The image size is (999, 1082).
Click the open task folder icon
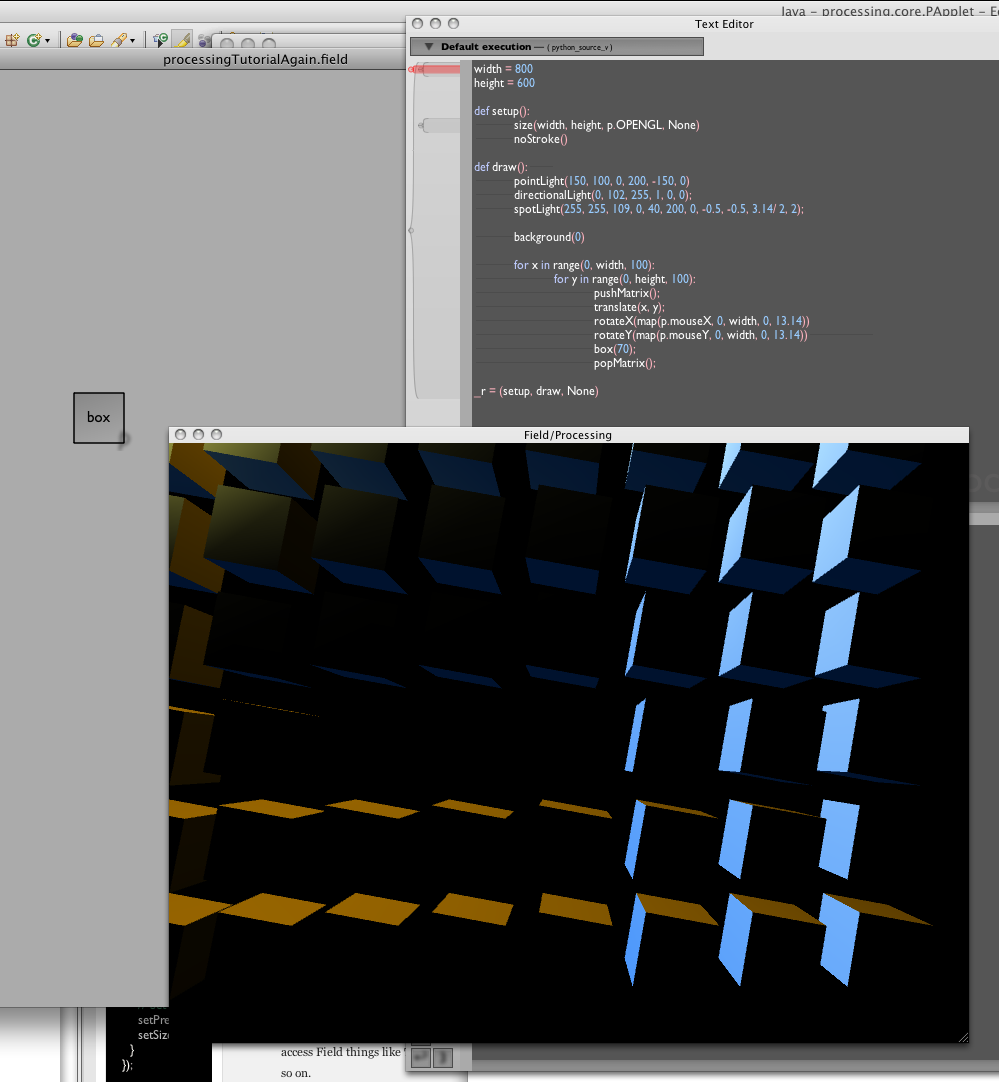pyautogui.click(x=97, y=40)
